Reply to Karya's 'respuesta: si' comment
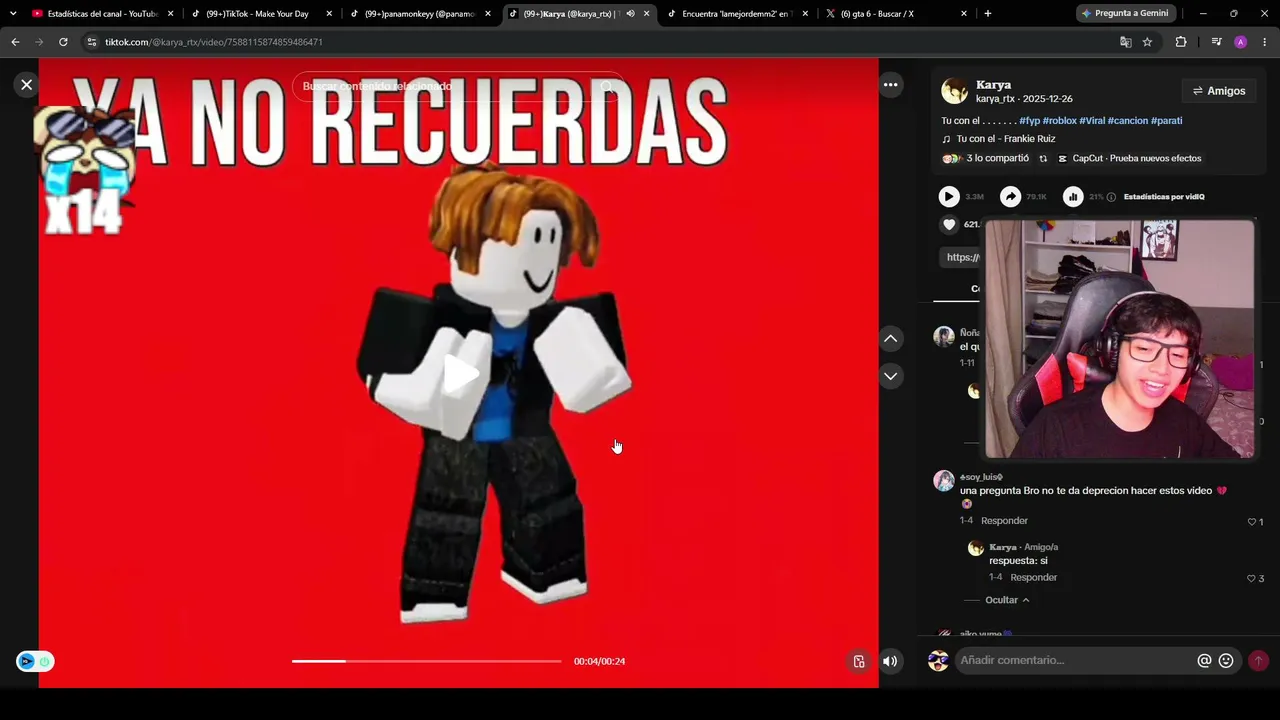 pyautogui.click(x=1033, y=578)
